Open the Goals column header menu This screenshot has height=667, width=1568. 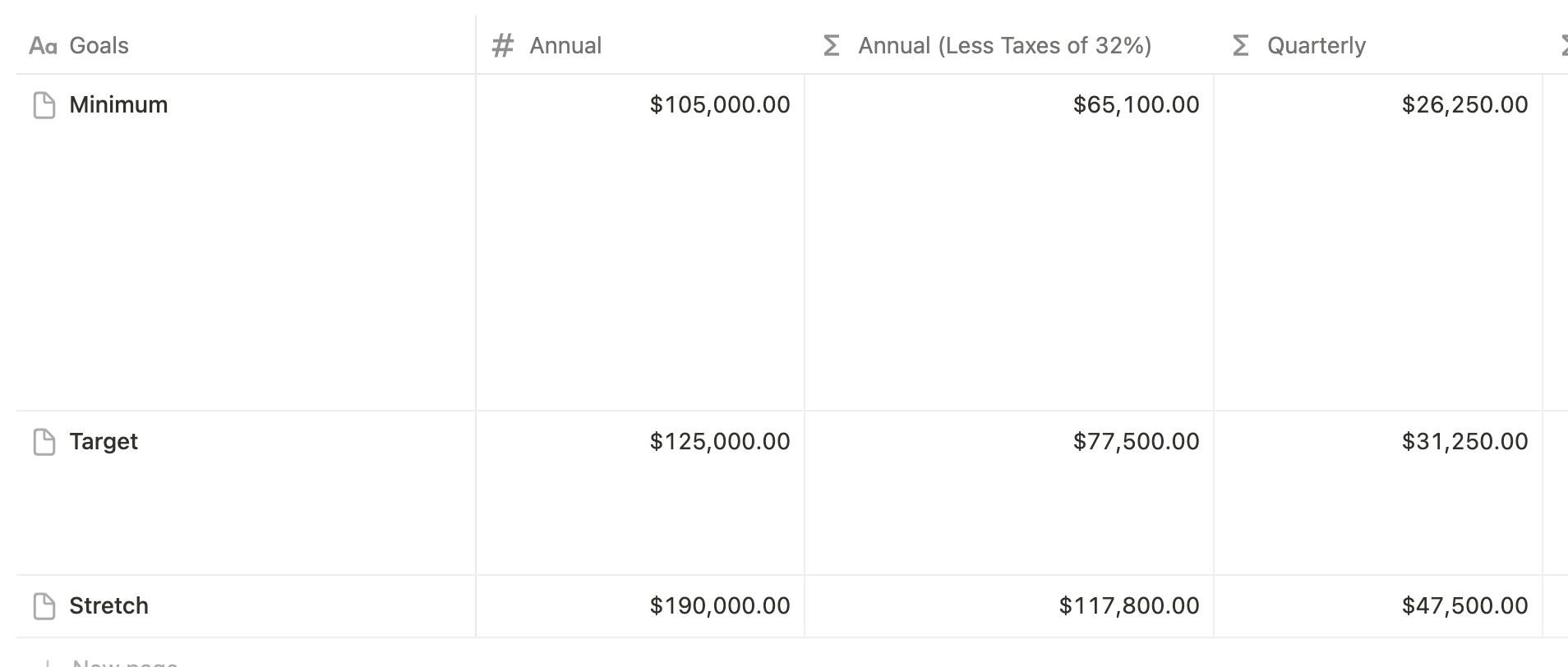click(99, 46)
